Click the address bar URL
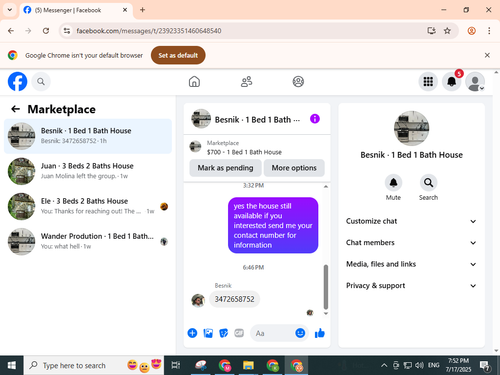 (x=149, y=31)
